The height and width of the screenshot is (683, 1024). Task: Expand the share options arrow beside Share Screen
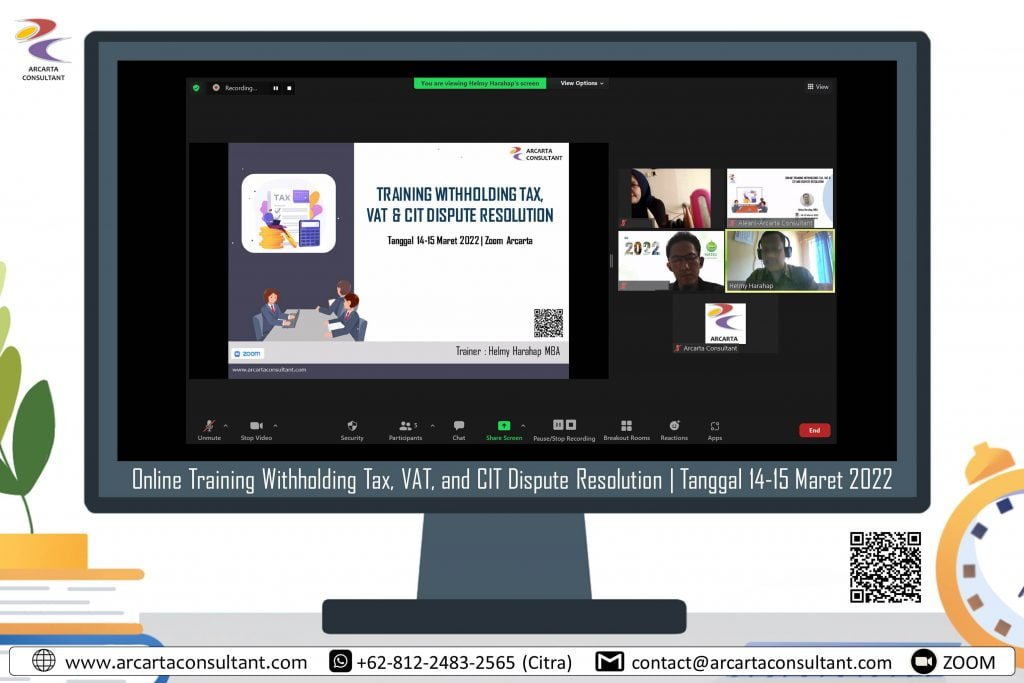point(522,425)
